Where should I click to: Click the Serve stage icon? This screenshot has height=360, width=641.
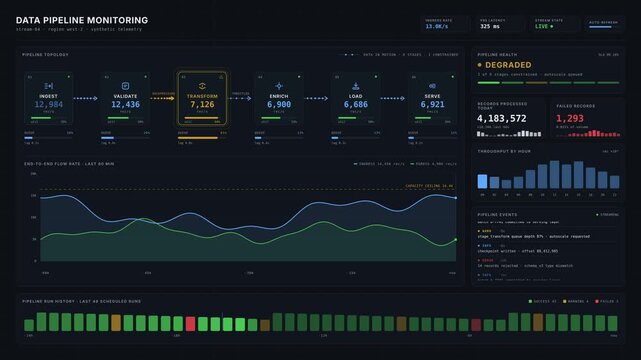[x=433, y=86]
